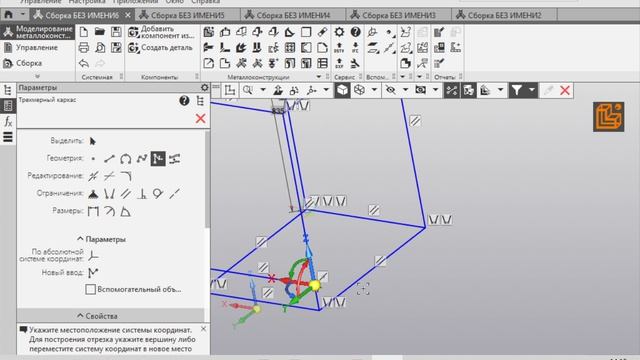Toggle the filter funnel button
This screenshot has height=360, width=640.
point(517,90)
